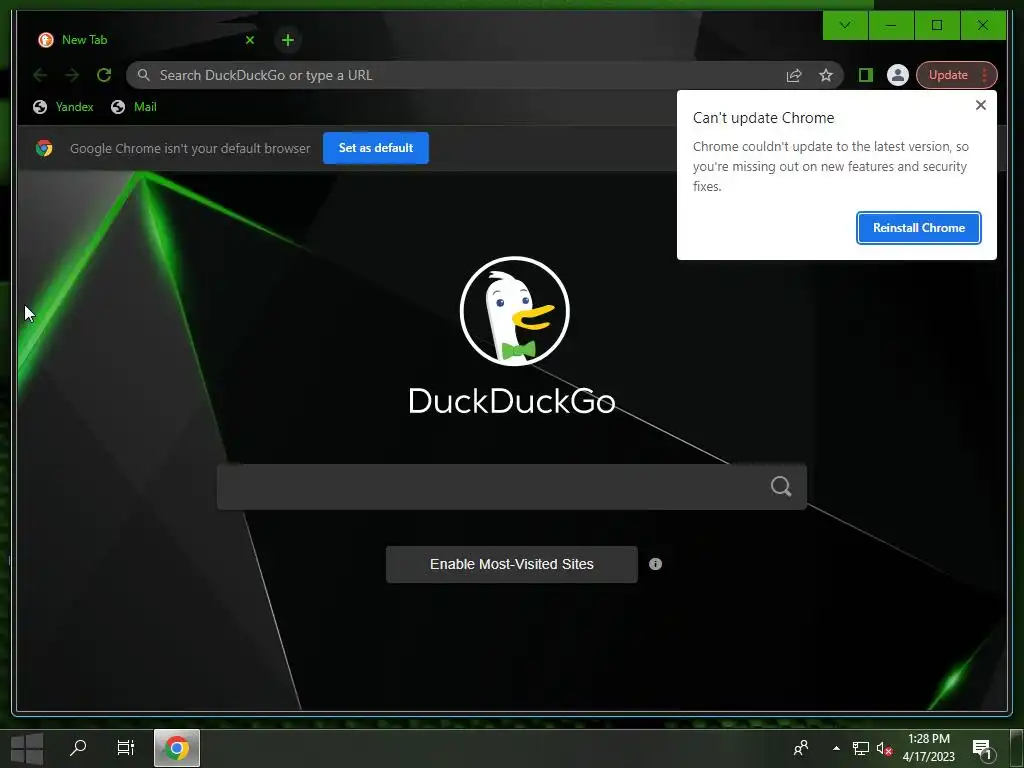Open Windows taskbar search
The image size is (1024, 768).
point(78,747)
